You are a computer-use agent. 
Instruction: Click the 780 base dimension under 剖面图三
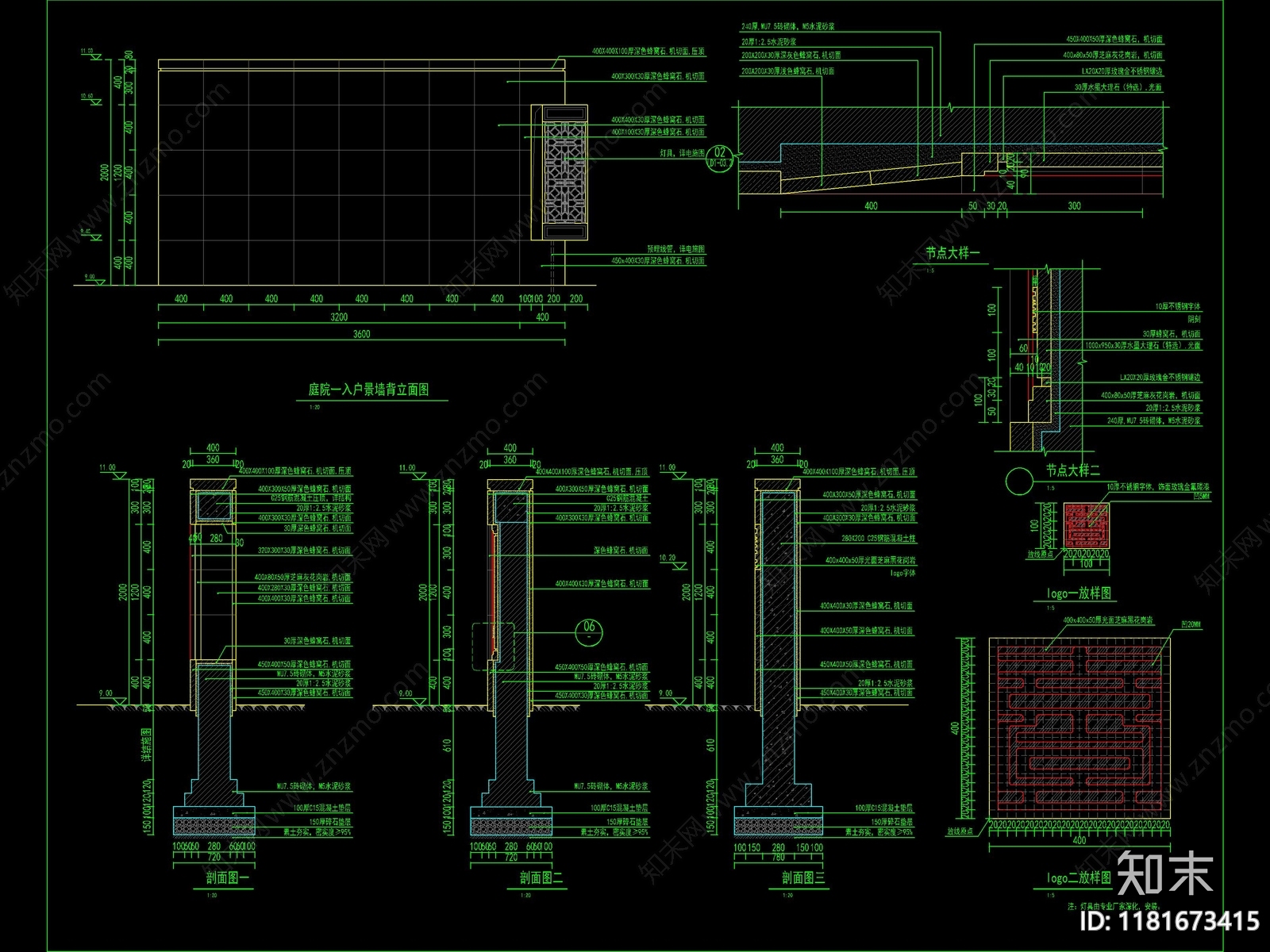pos(778,858)
